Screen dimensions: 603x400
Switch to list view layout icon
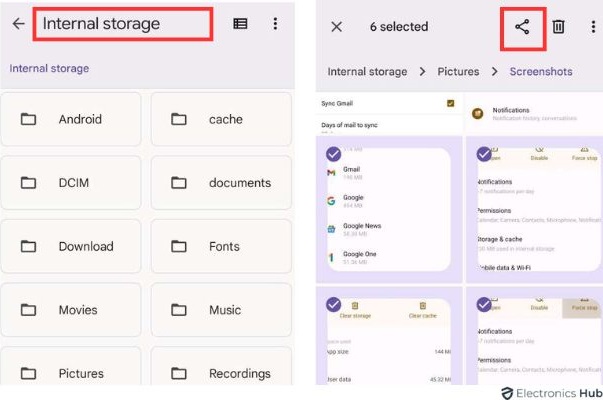pyautogui.click(x=240, y=24)
